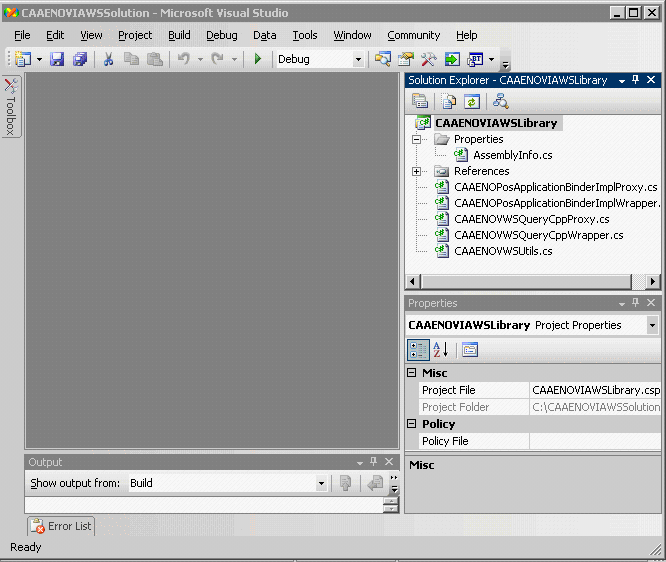Toggle auto-hide pin on Solution Explorer

(x=635, y=79)
